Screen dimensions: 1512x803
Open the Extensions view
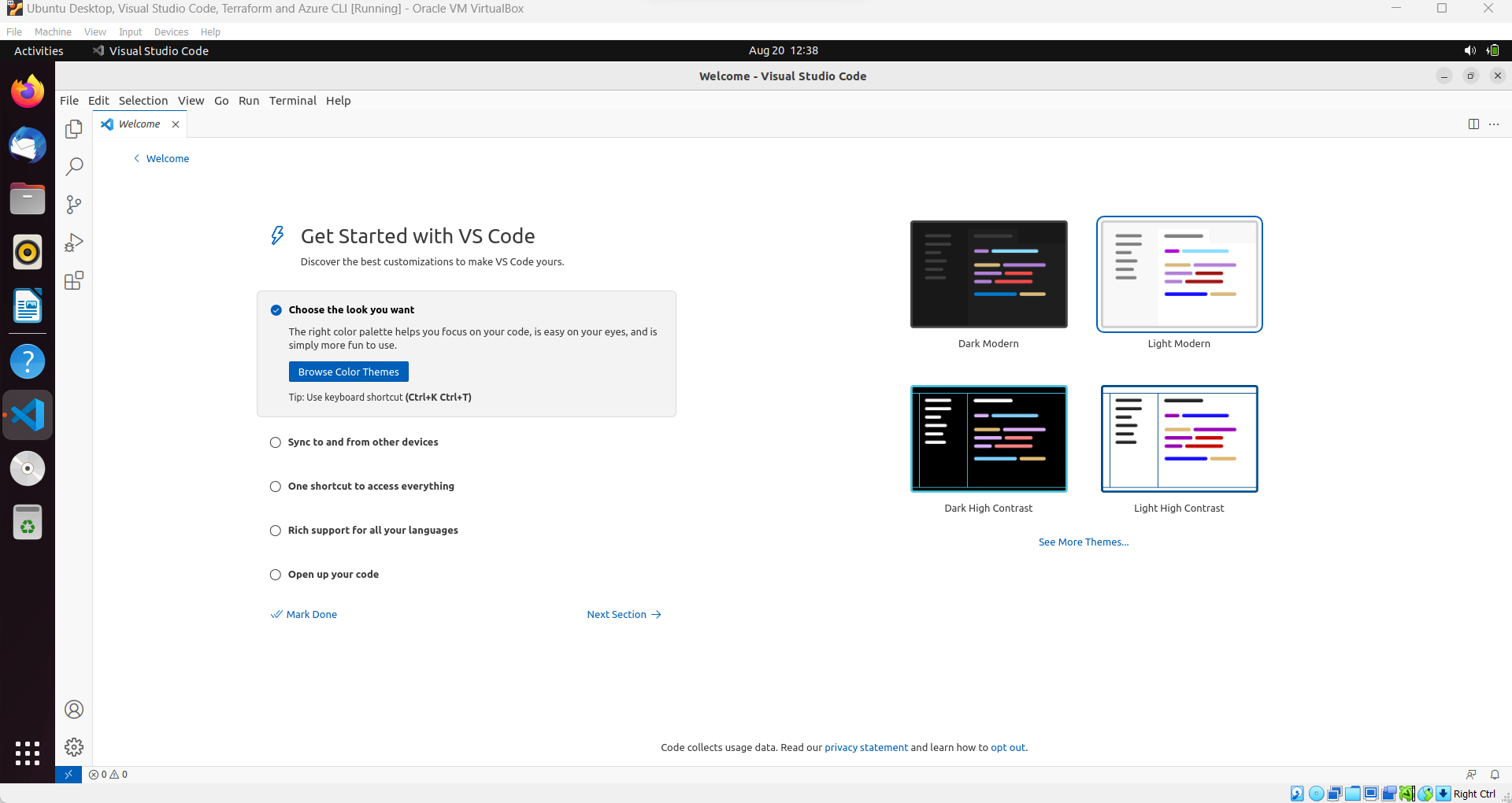click(73, 280)
